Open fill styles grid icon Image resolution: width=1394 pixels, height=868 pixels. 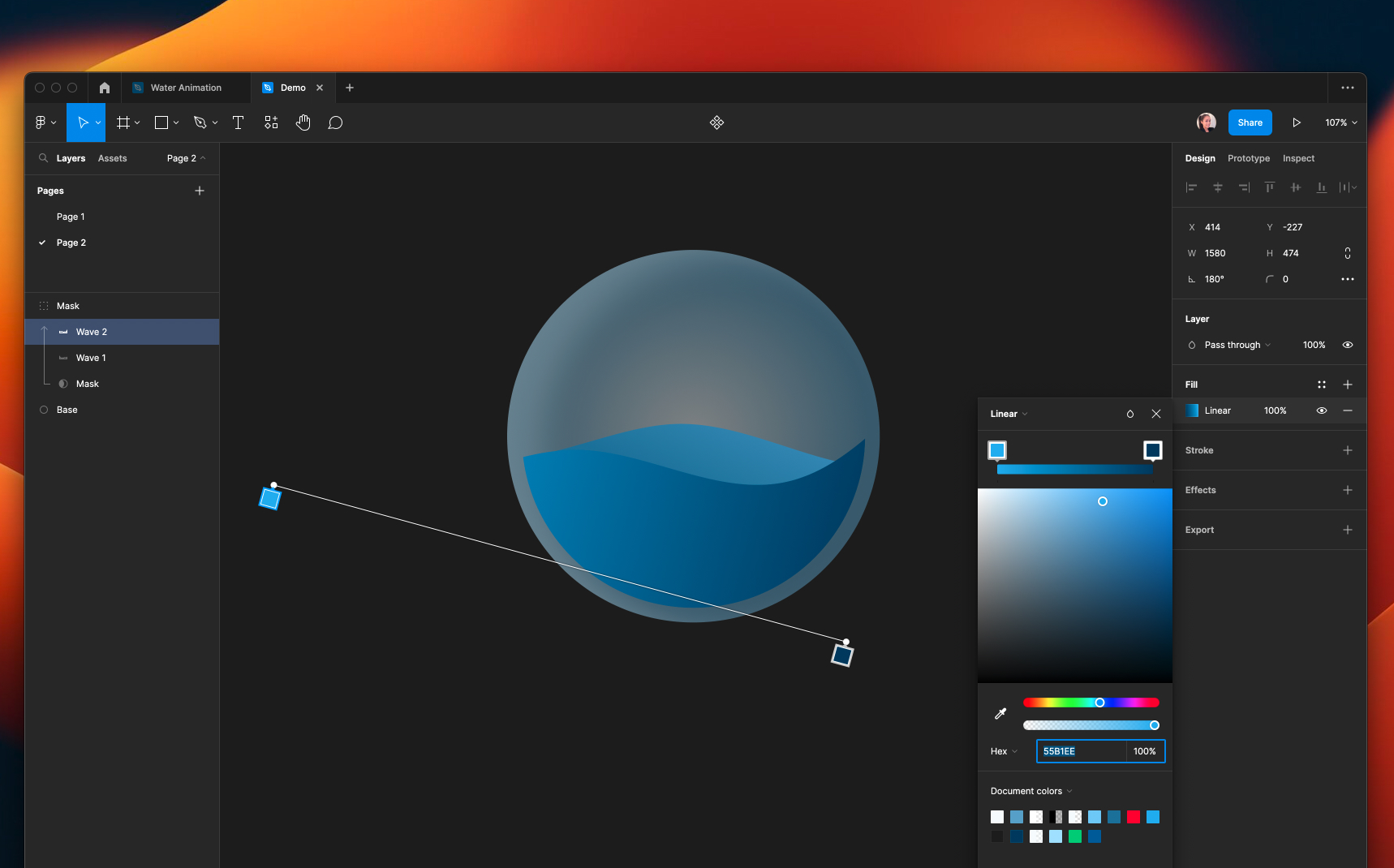point(1322,385)
